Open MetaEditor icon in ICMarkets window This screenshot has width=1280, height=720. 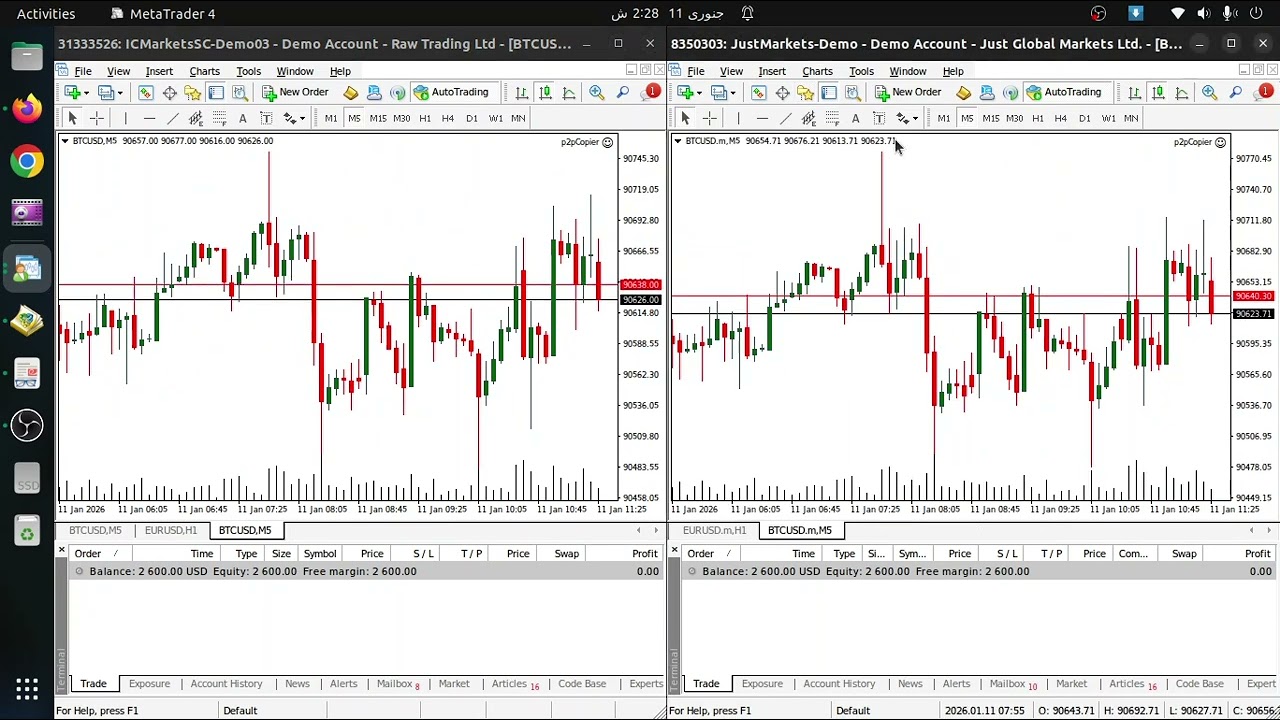coord(350,92)
